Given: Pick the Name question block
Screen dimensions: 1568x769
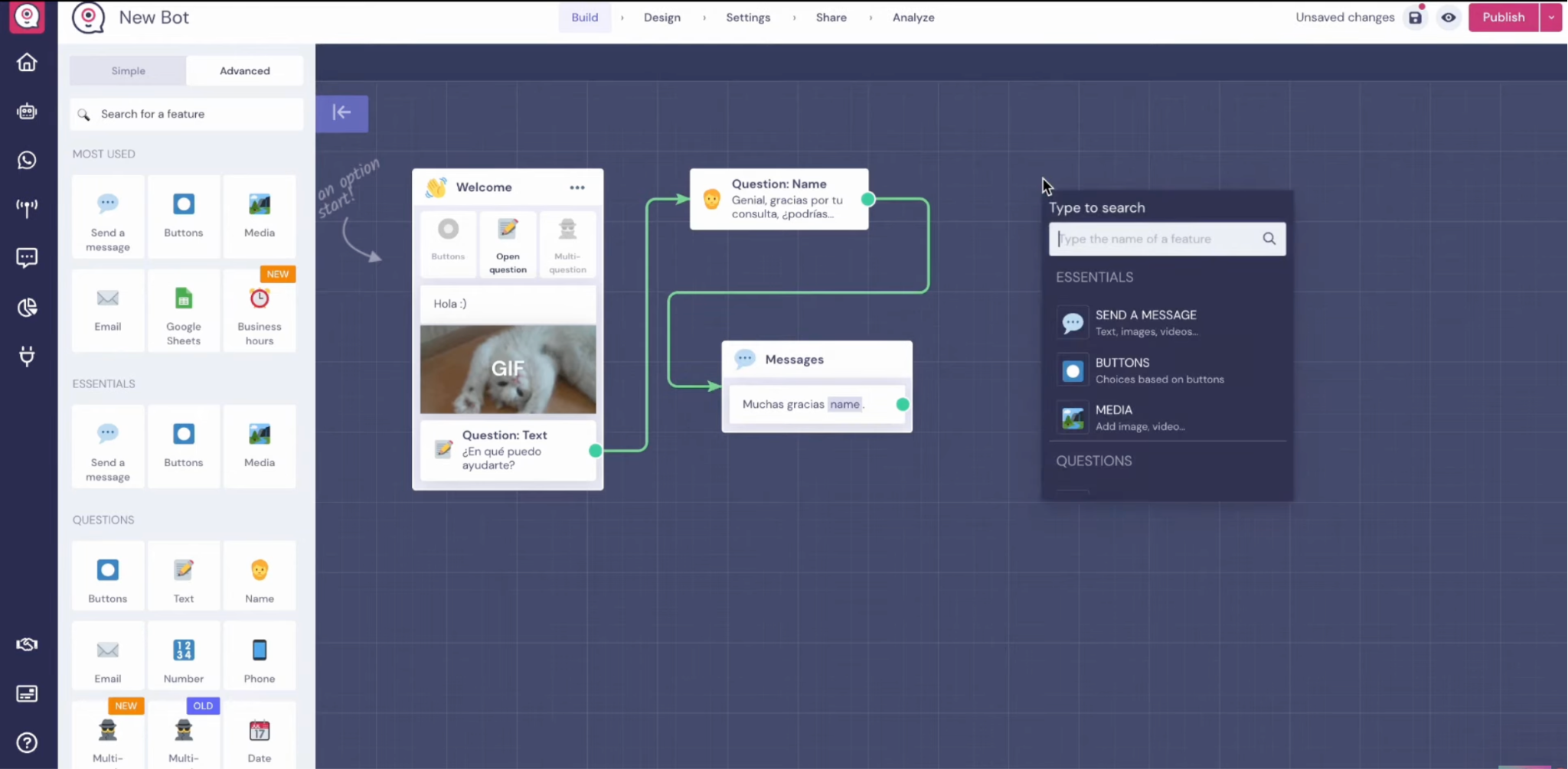Looking at the screenshot, I should click(x=260, y=575).
